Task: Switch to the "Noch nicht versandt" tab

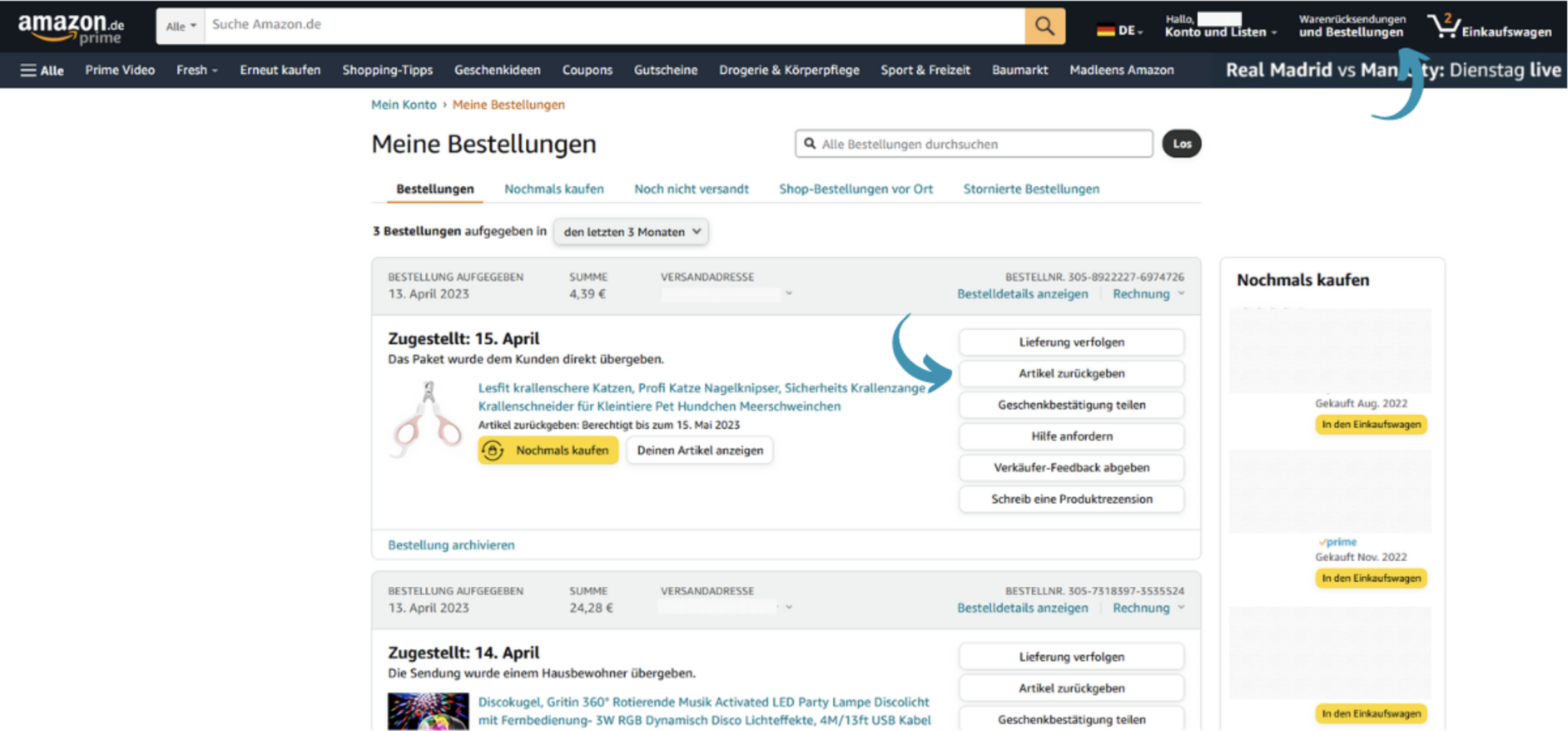Action: tap(691, 189)
